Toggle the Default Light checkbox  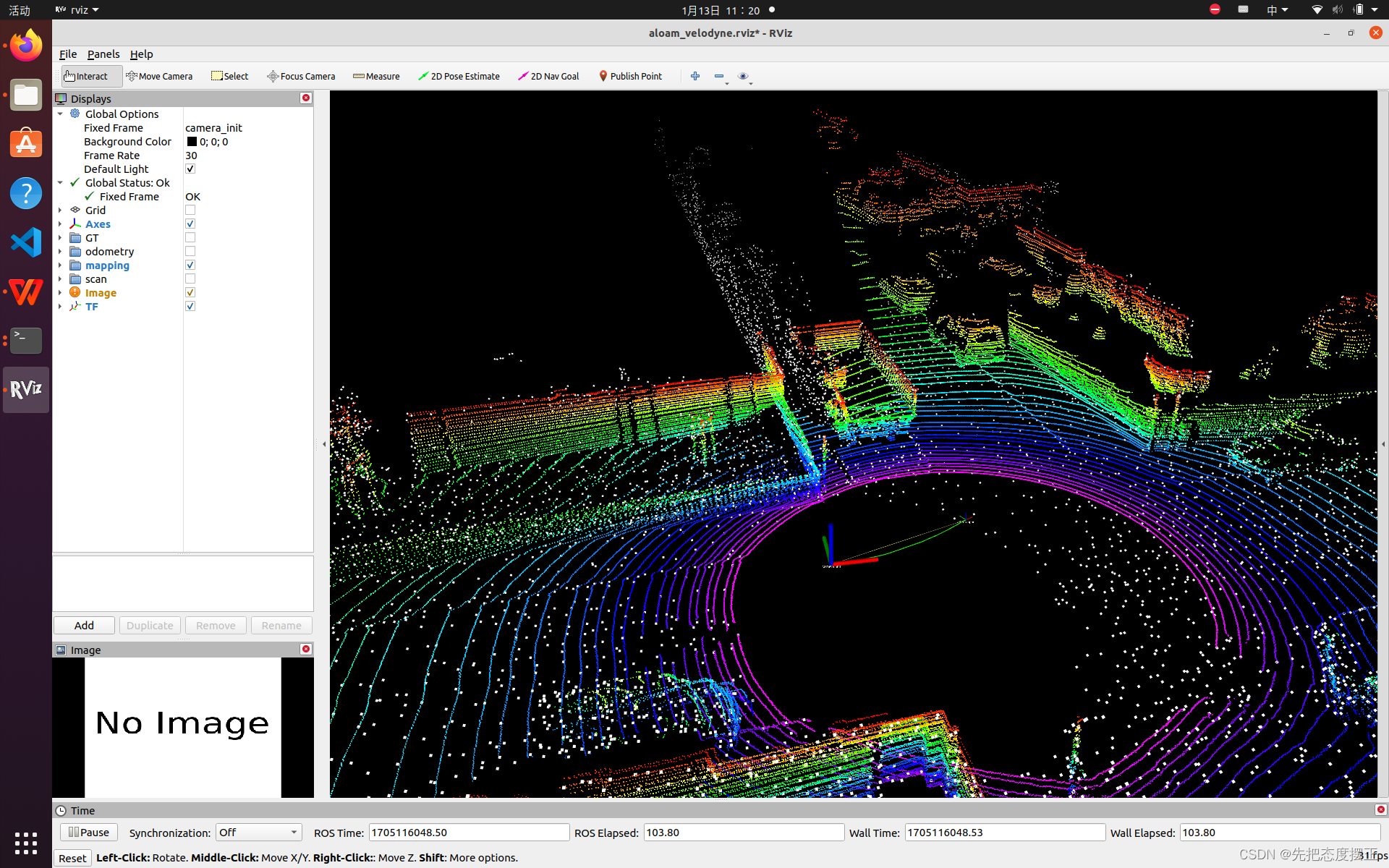(190, 169)
